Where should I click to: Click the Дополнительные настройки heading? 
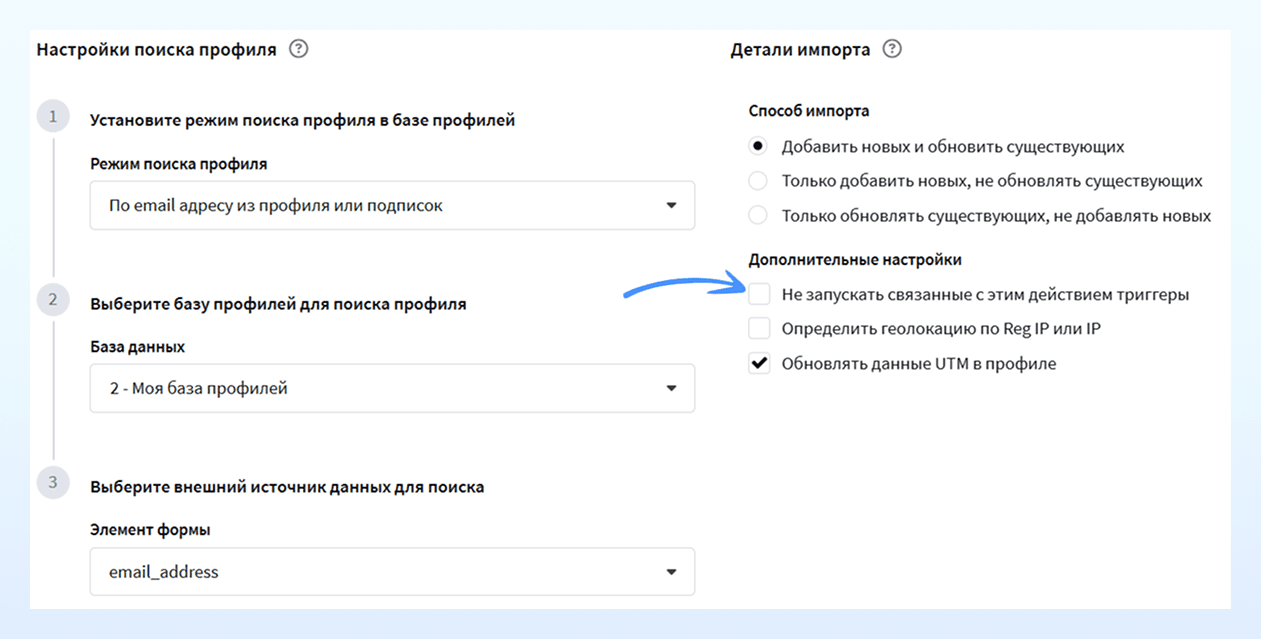click(x=855, y=259)
